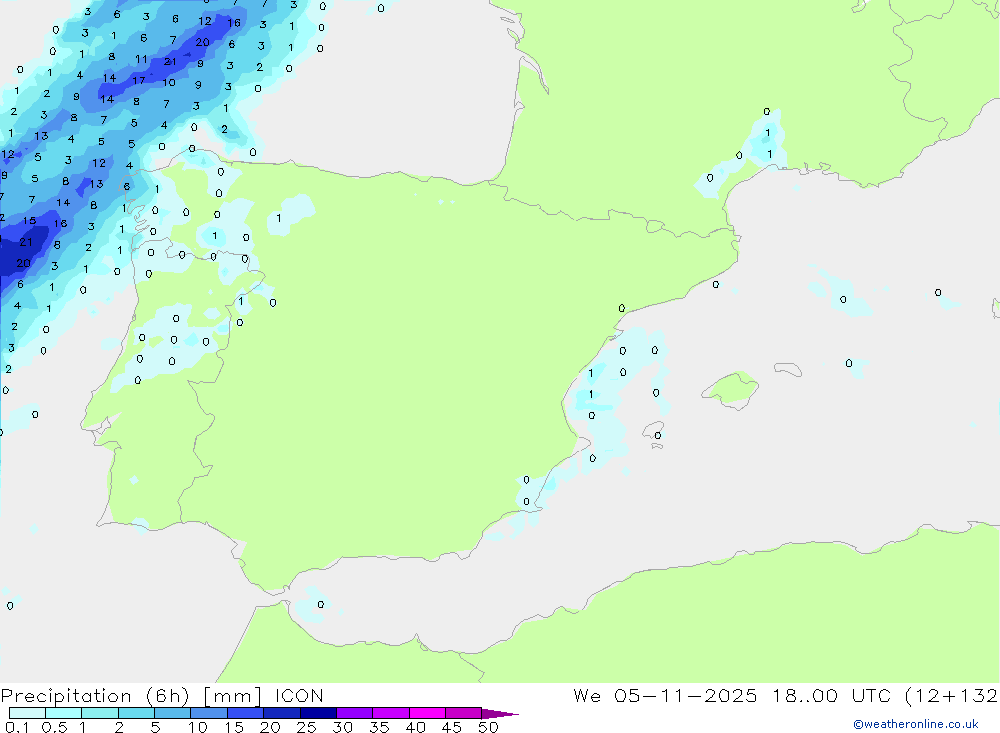Click the 5–10 mm legend color swatch
The image size is (1000, 733).
[x=172, y=713]
